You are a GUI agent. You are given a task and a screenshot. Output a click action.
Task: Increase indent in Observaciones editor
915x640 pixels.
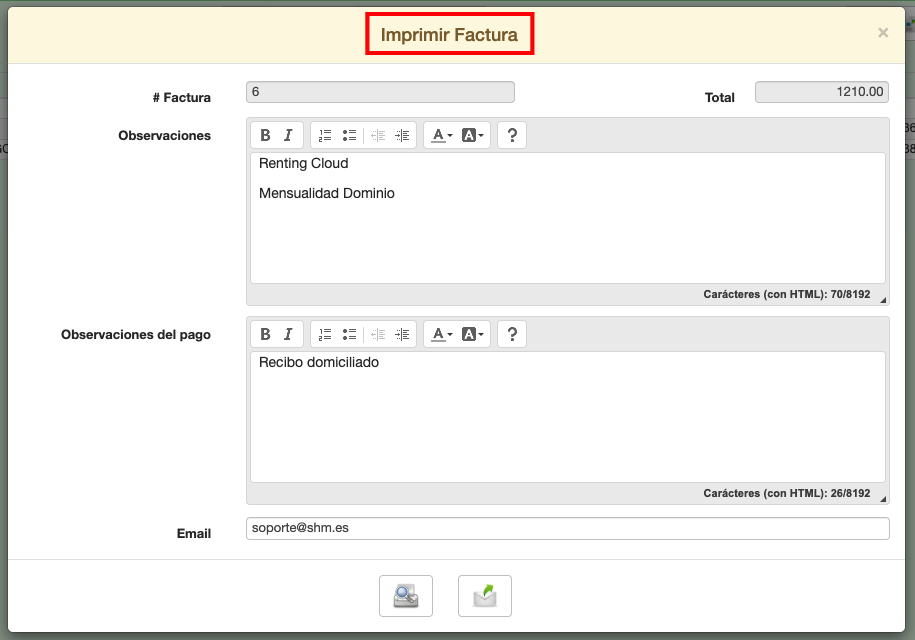click(402, 135)
